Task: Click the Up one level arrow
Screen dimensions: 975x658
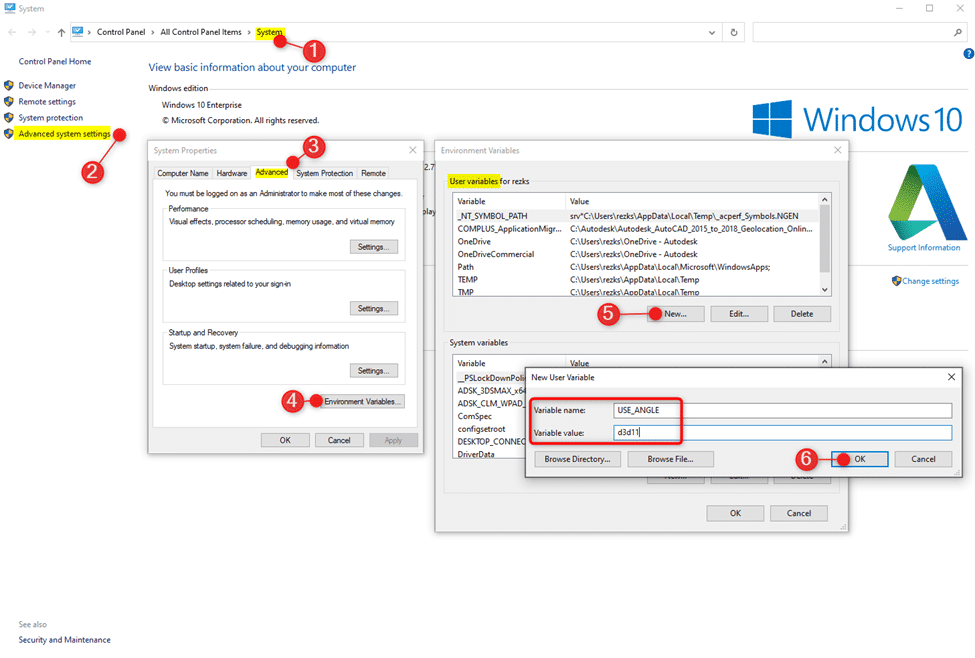Action: point(61,32)
